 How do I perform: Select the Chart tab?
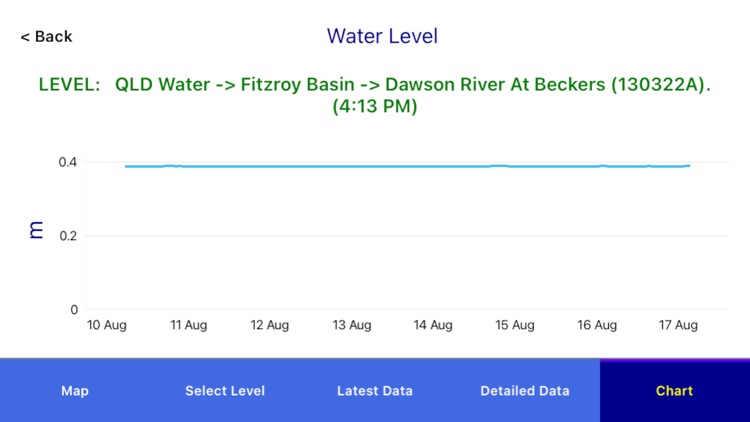point(675,391)
